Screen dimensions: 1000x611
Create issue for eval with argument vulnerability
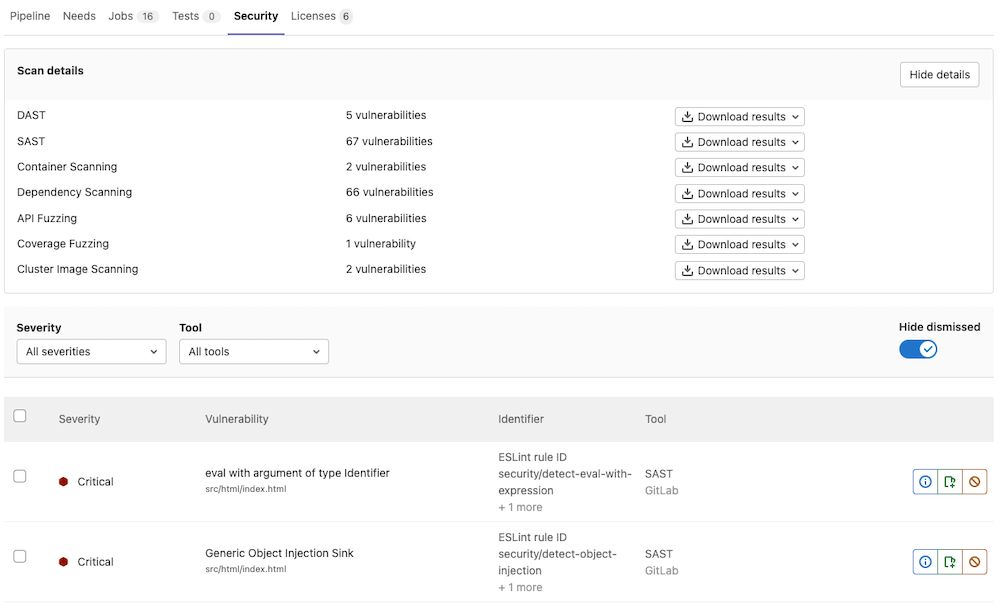pyautogui.click(x=950, y=481)
